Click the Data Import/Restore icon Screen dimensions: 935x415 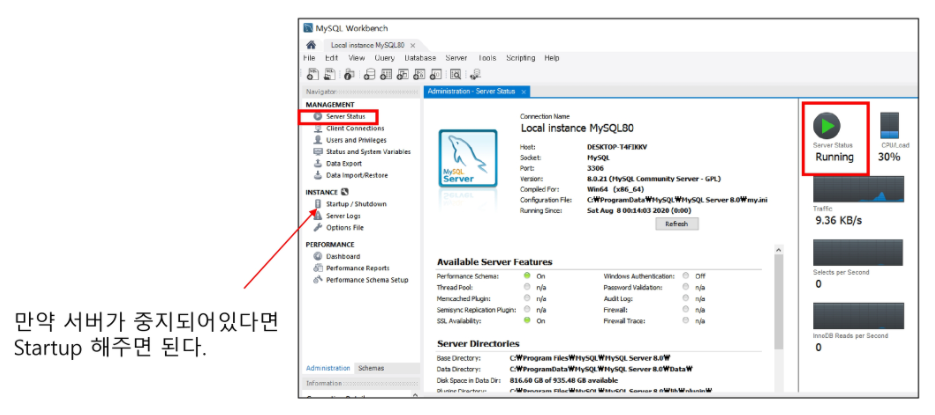(x=318, y=175)
